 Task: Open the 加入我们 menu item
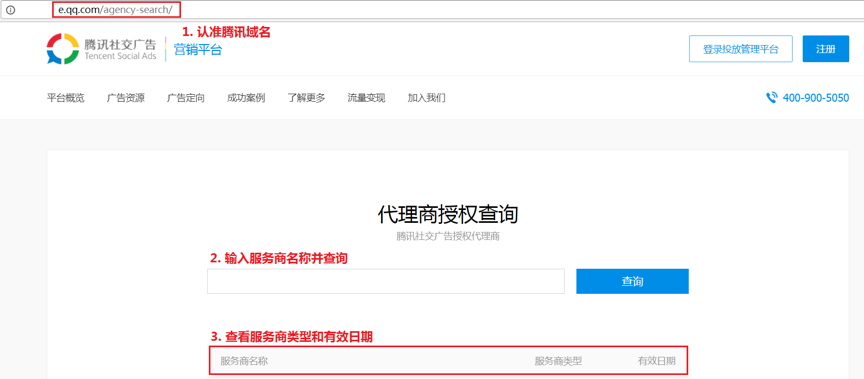tap(426, 98)
